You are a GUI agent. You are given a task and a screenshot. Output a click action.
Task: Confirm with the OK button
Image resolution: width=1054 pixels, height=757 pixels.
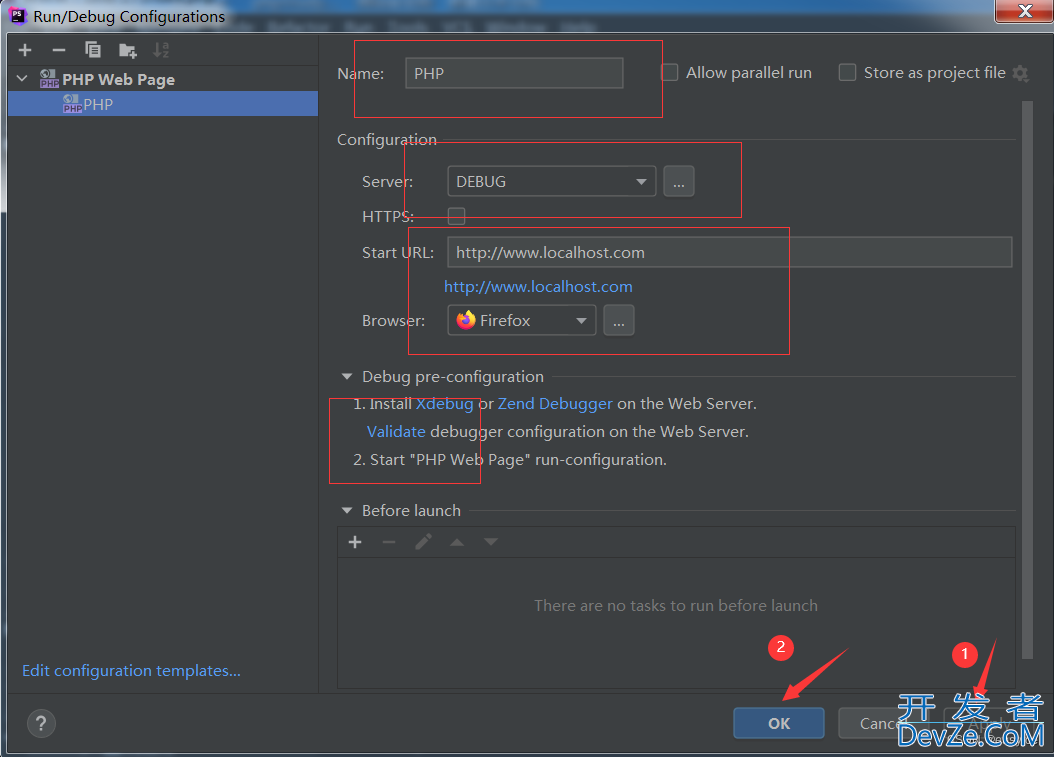point(778,723)
